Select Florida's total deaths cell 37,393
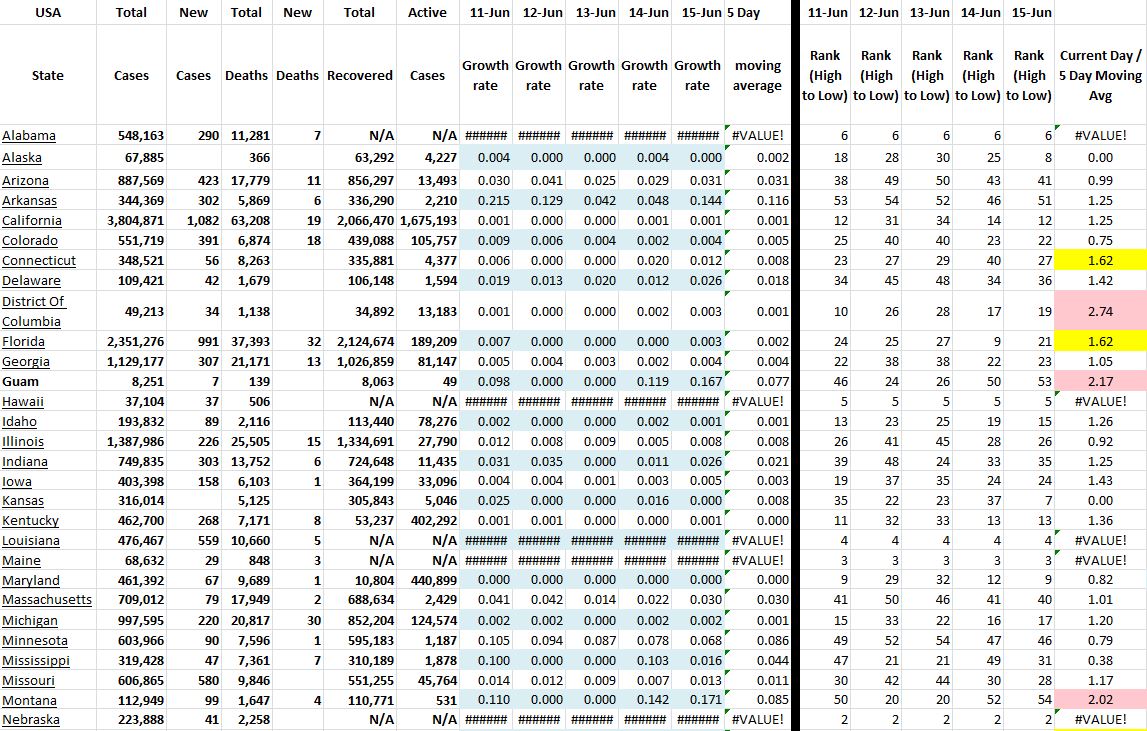The width and height of the screenshot is (1147, 731). [246, 342]
